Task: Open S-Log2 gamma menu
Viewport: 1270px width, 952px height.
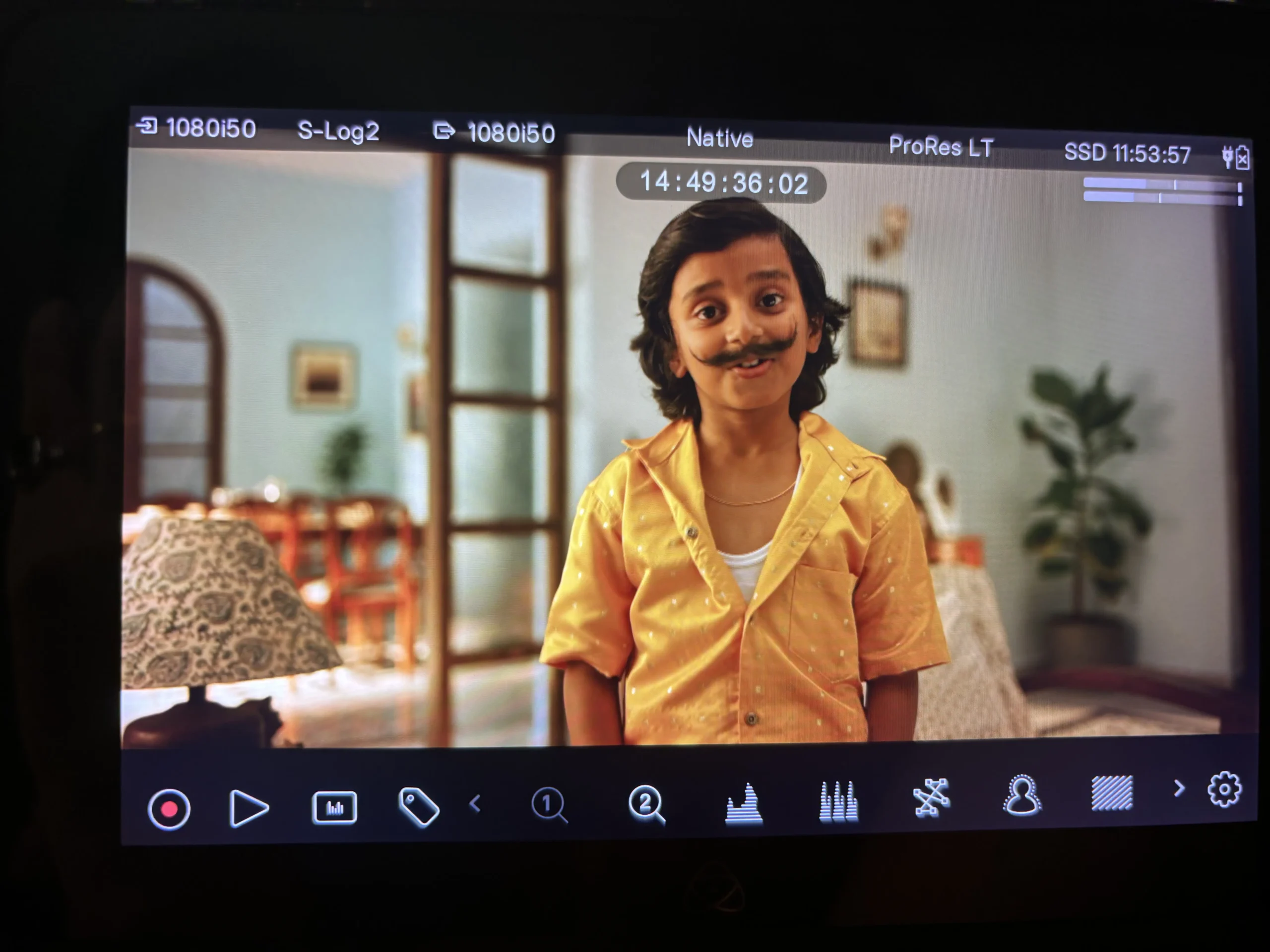Action: pyautogui.click(x=338, y=131)
